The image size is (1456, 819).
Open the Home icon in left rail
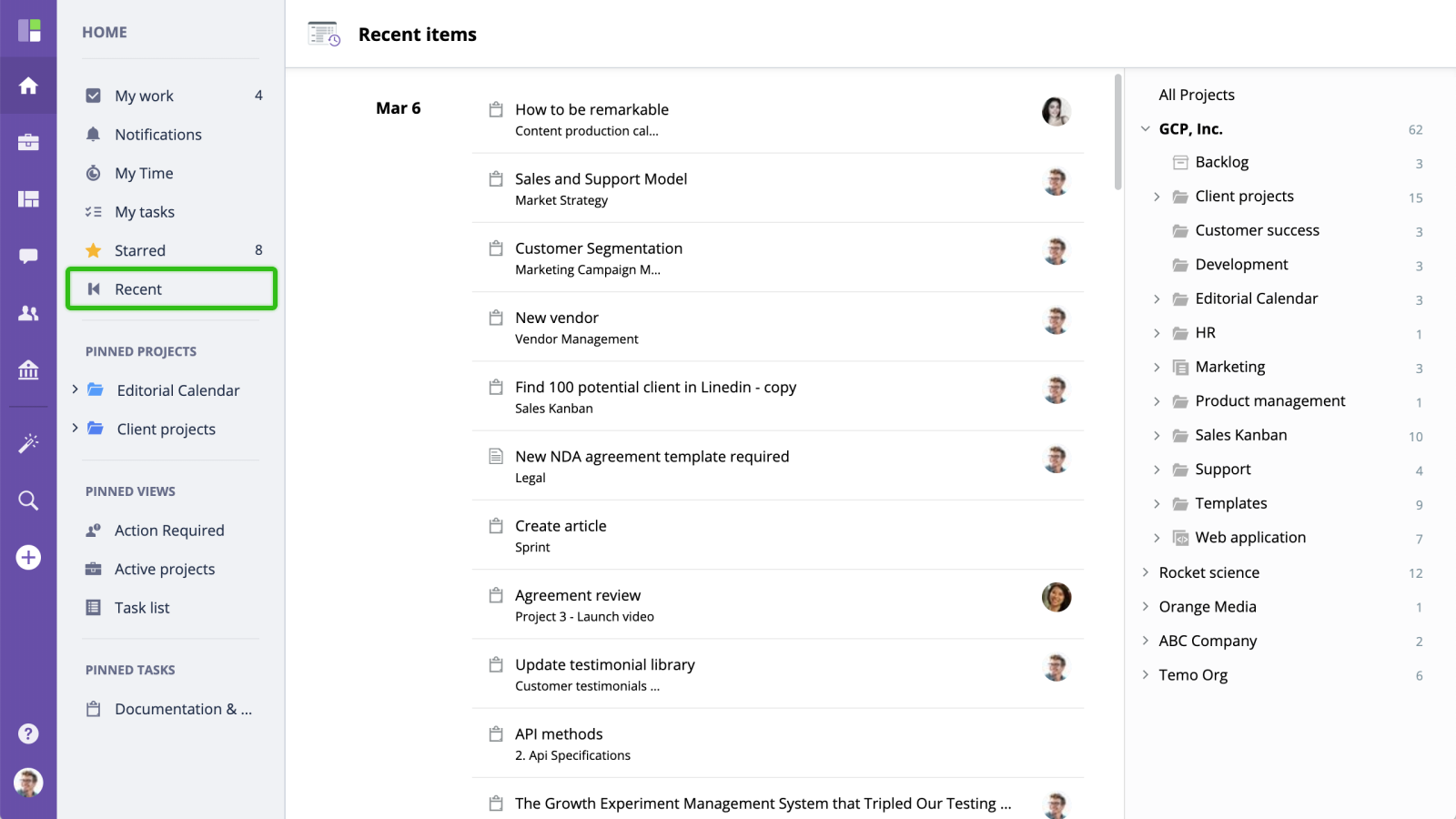pyautogui.click(x=28, y=86)
